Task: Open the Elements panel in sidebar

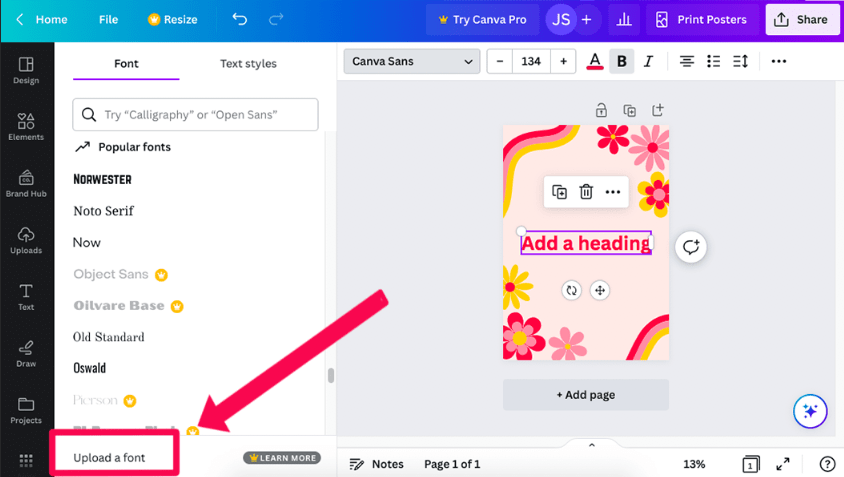Action: [x=26, y=125]
